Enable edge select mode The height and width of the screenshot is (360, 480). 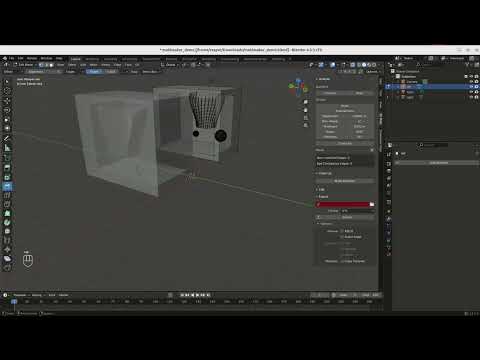[x=46, y=65]
